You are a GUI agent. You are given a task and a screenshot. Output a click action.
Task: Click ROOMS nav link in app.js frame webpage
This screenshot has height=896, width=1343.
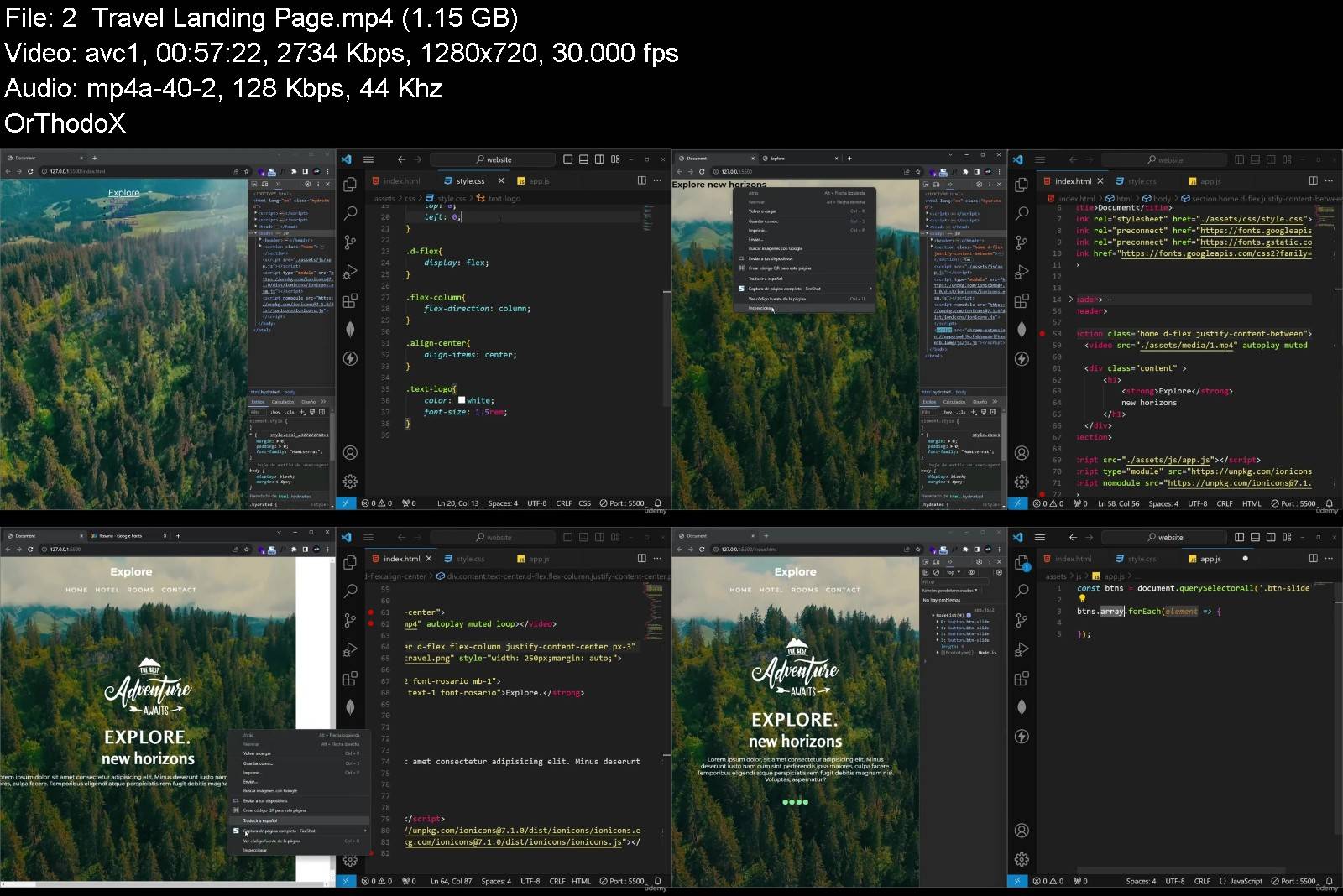pyautogui.click(x=804, y=590)
